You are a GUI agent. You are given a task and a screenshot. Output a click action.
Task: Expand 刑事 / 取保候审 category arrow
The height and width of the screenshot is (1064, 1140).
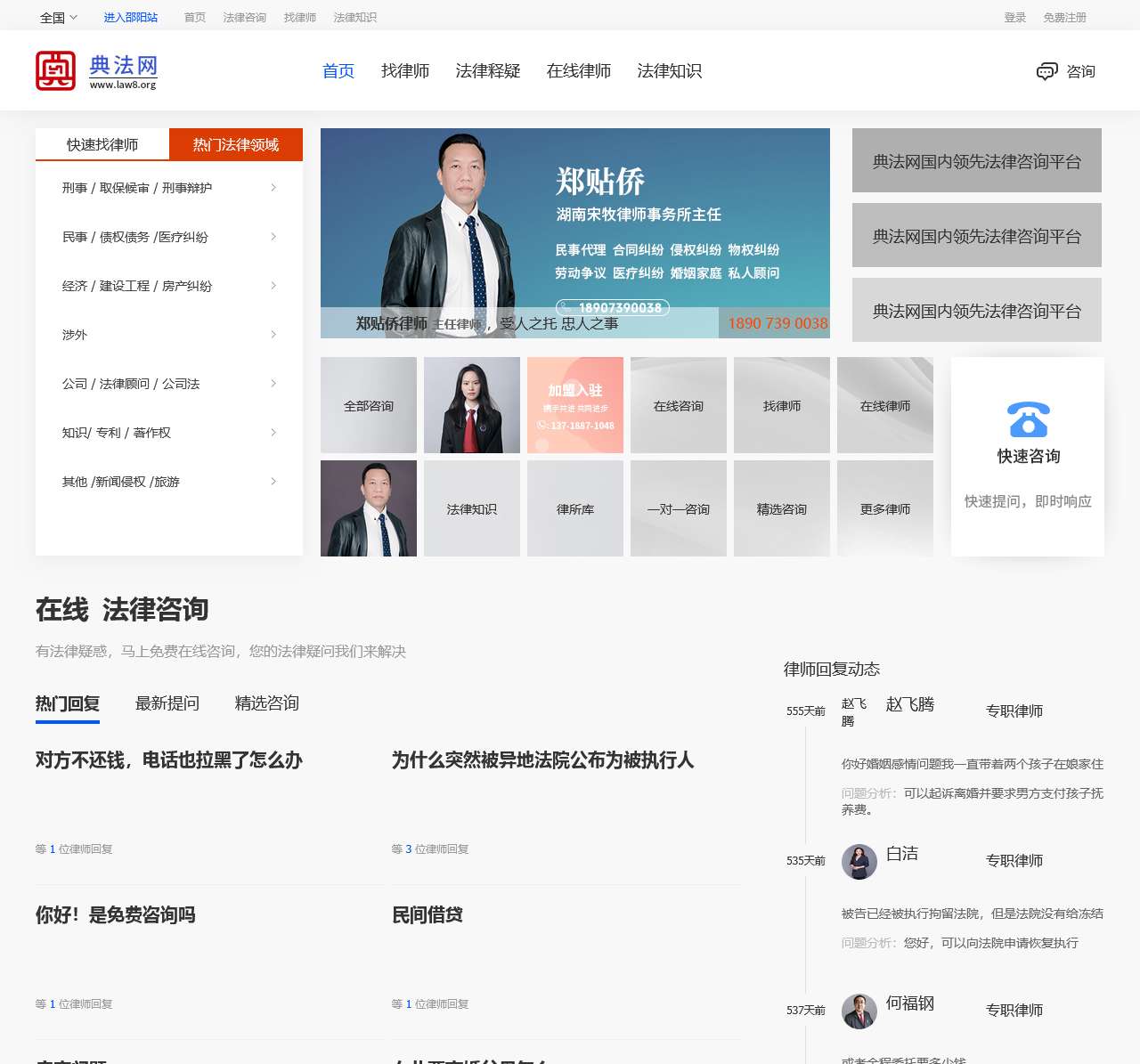[273, 188]
